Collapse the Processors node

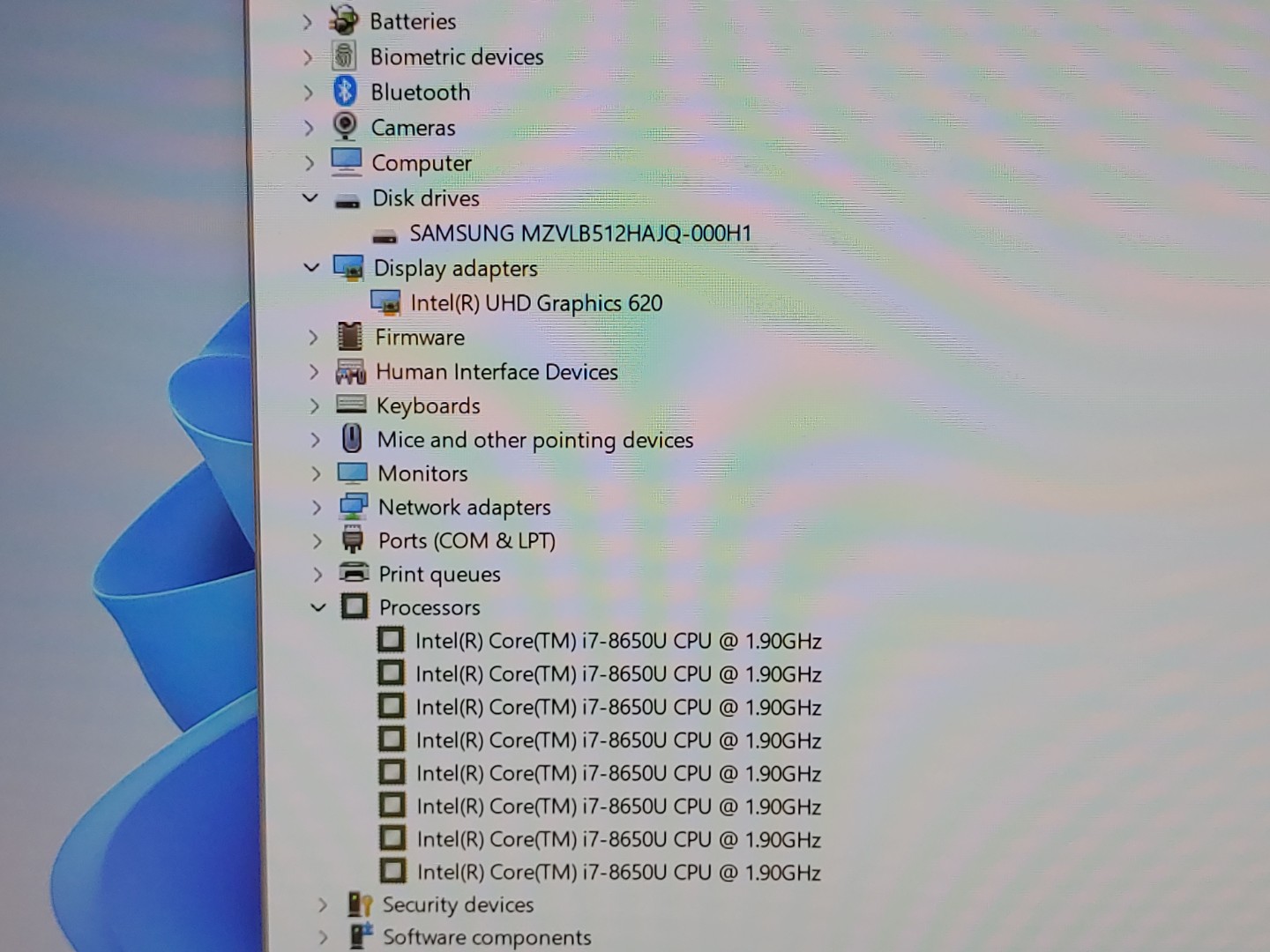click(318, 606)
